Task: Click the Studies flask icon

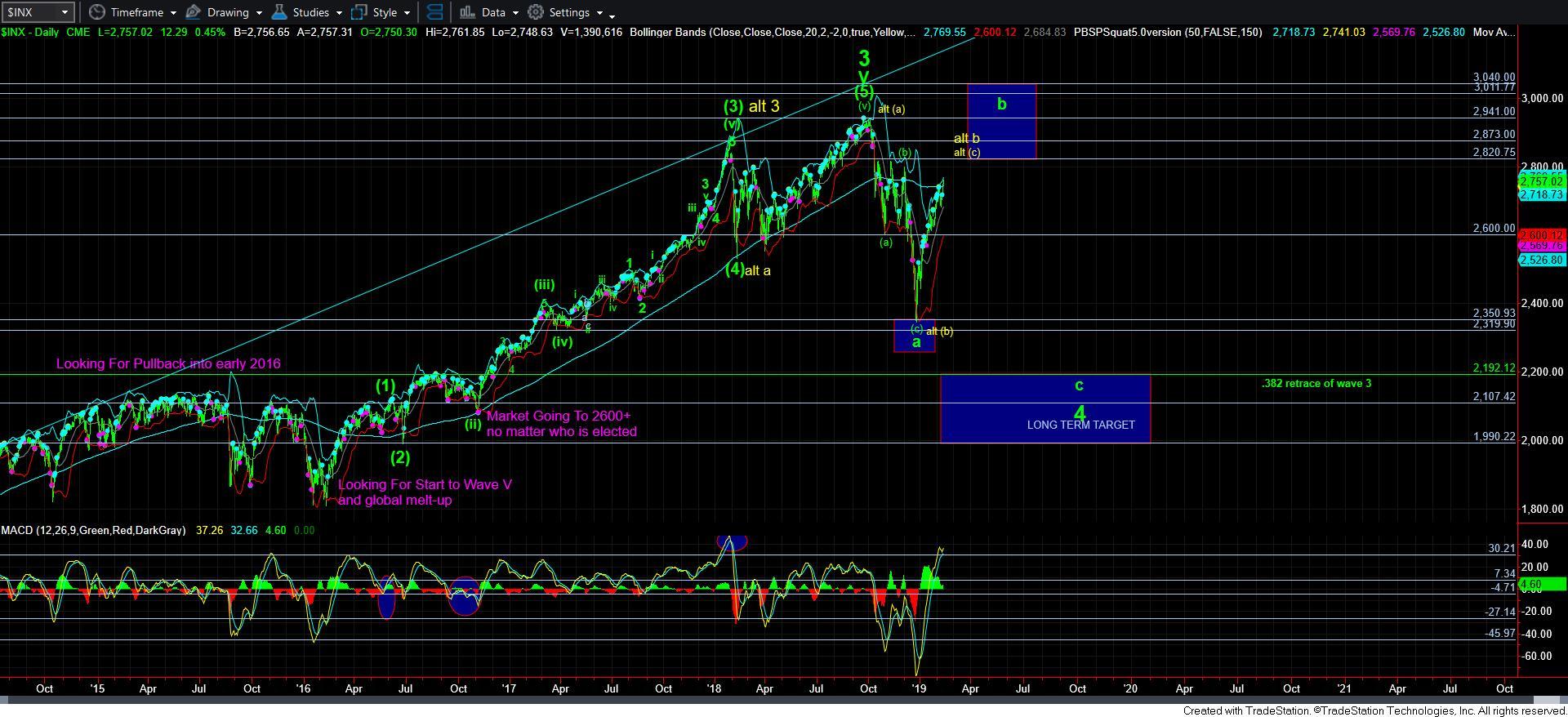Action: point(279,12)
